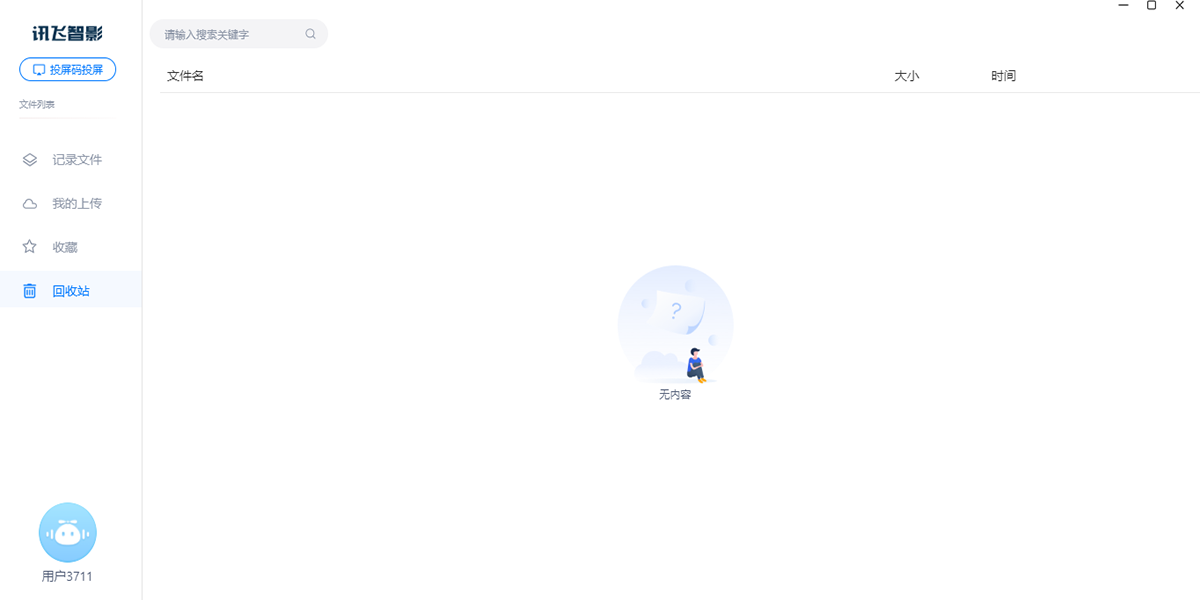Image resolution: width=1200 pixels, height=600 pixels.
Task: Click the 文件列表 section heading
Action: (37, 104)
